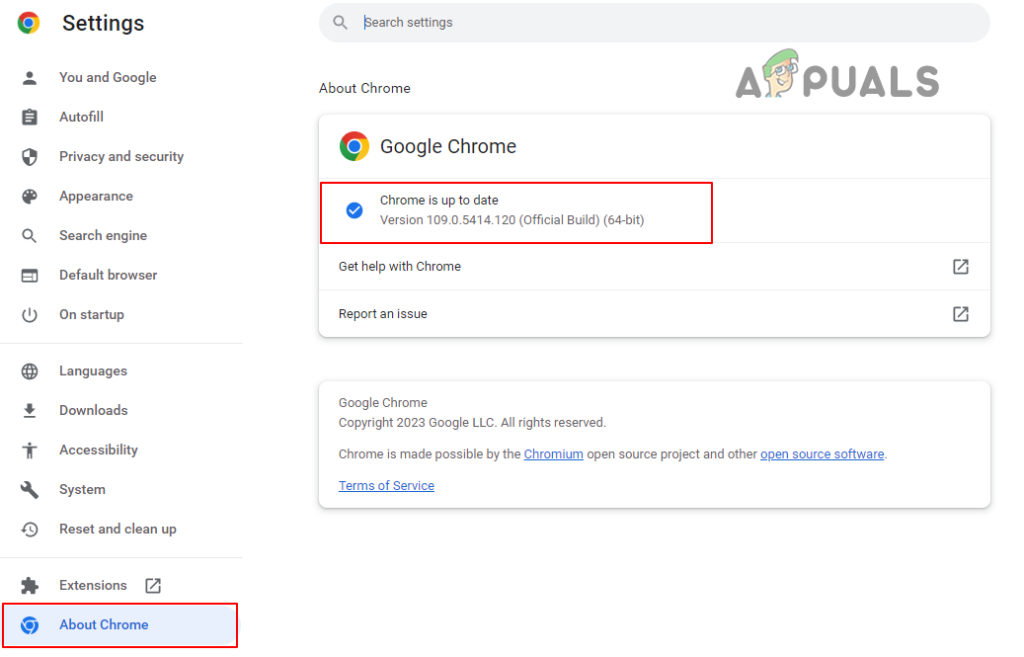Image resolution: width=1024 pixels, height=657 pixels.
Task: Click the Autofill clipboard icon
Action: (x=29, y=117)
